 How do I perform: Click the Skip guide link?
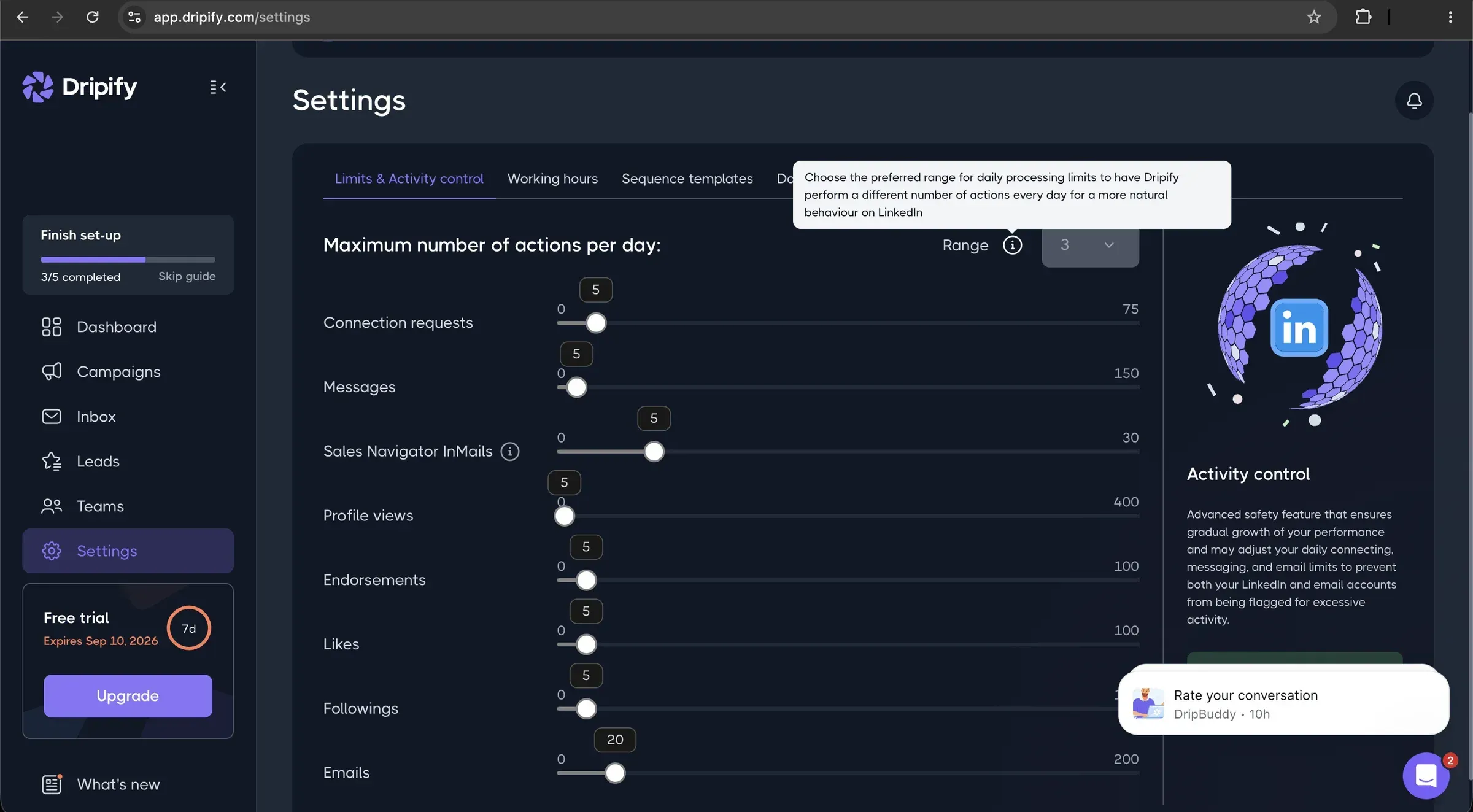187,276
